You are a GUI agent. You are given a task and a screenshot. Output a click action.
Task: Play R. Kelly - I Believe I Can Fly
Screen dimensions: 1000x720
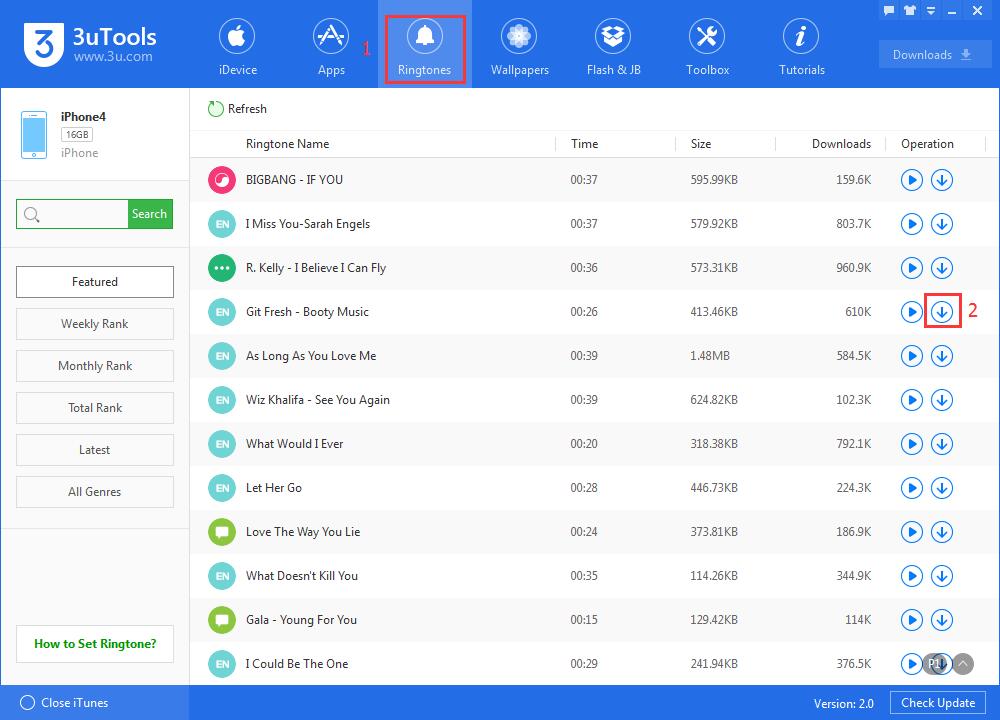912,268
